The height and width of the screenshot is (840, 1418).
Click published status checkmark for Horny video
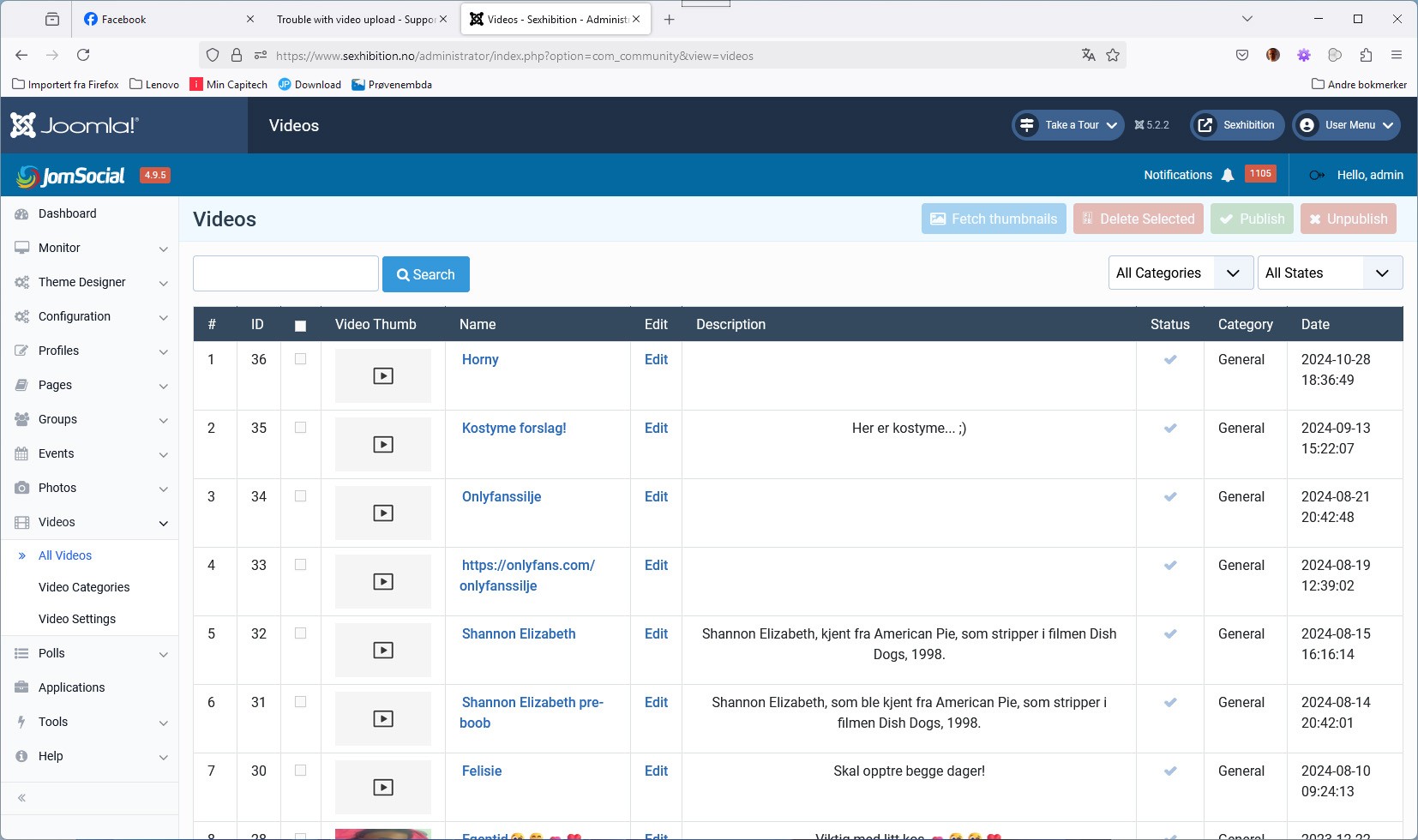pos(1169,360)
